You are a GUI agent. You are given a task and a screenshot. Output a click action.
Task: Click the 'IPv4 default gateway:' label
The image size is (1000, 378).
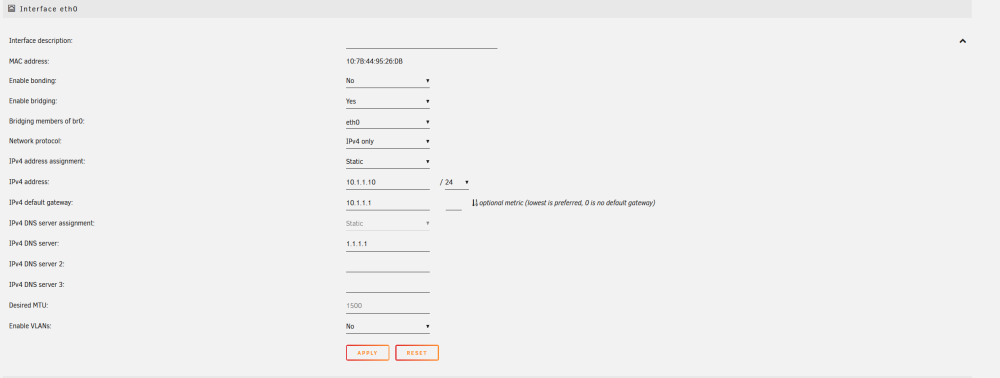point(41,203)
